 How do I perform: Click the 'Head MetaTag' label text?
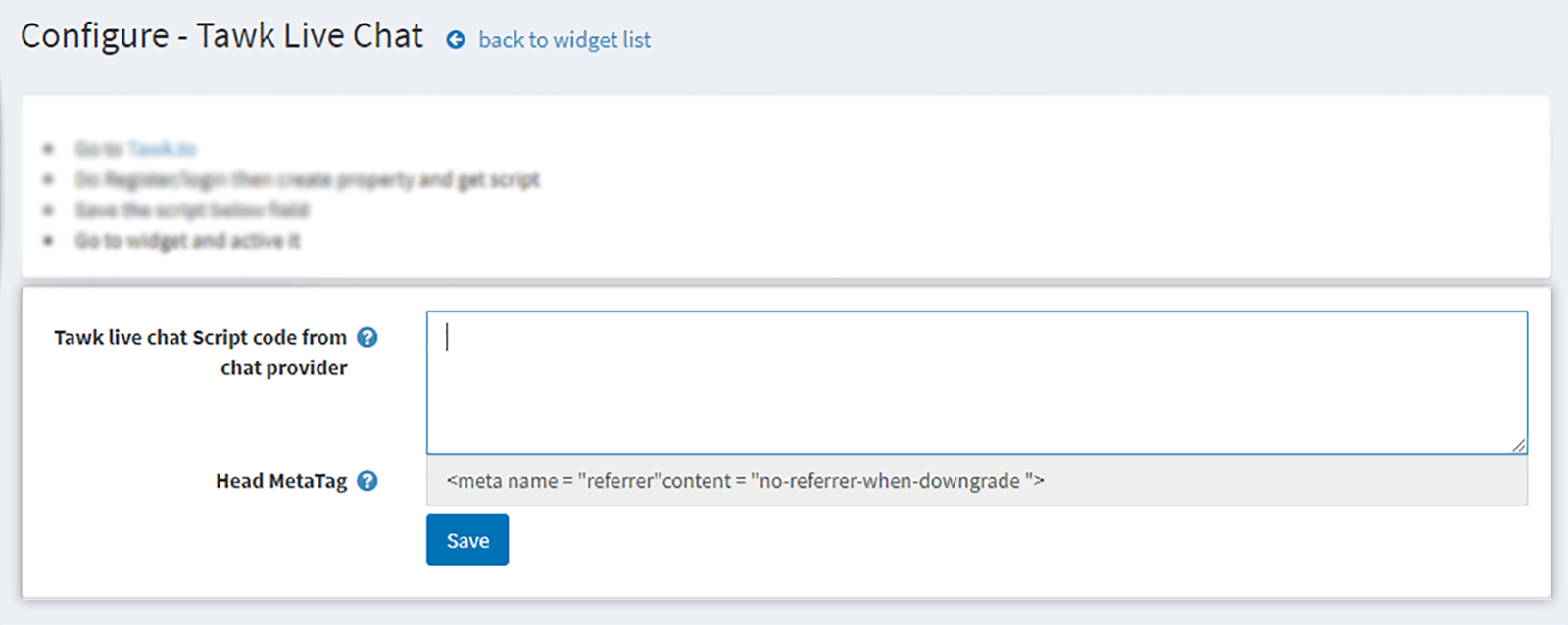(281, 481)
